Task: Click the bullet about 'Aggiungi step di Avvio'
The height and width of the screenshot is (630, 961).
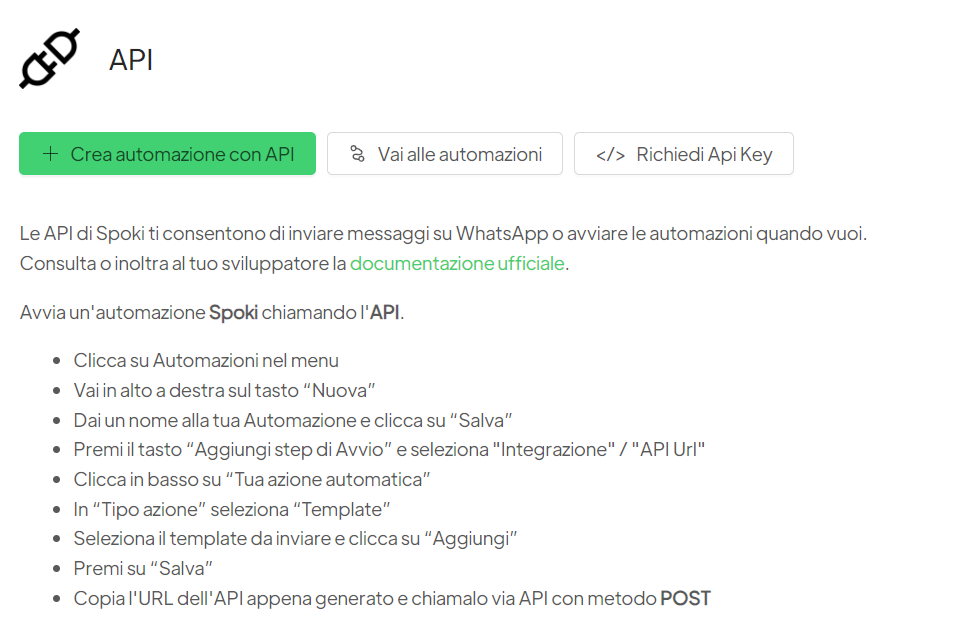Action: pyautogui.click(x=388, y=449)
